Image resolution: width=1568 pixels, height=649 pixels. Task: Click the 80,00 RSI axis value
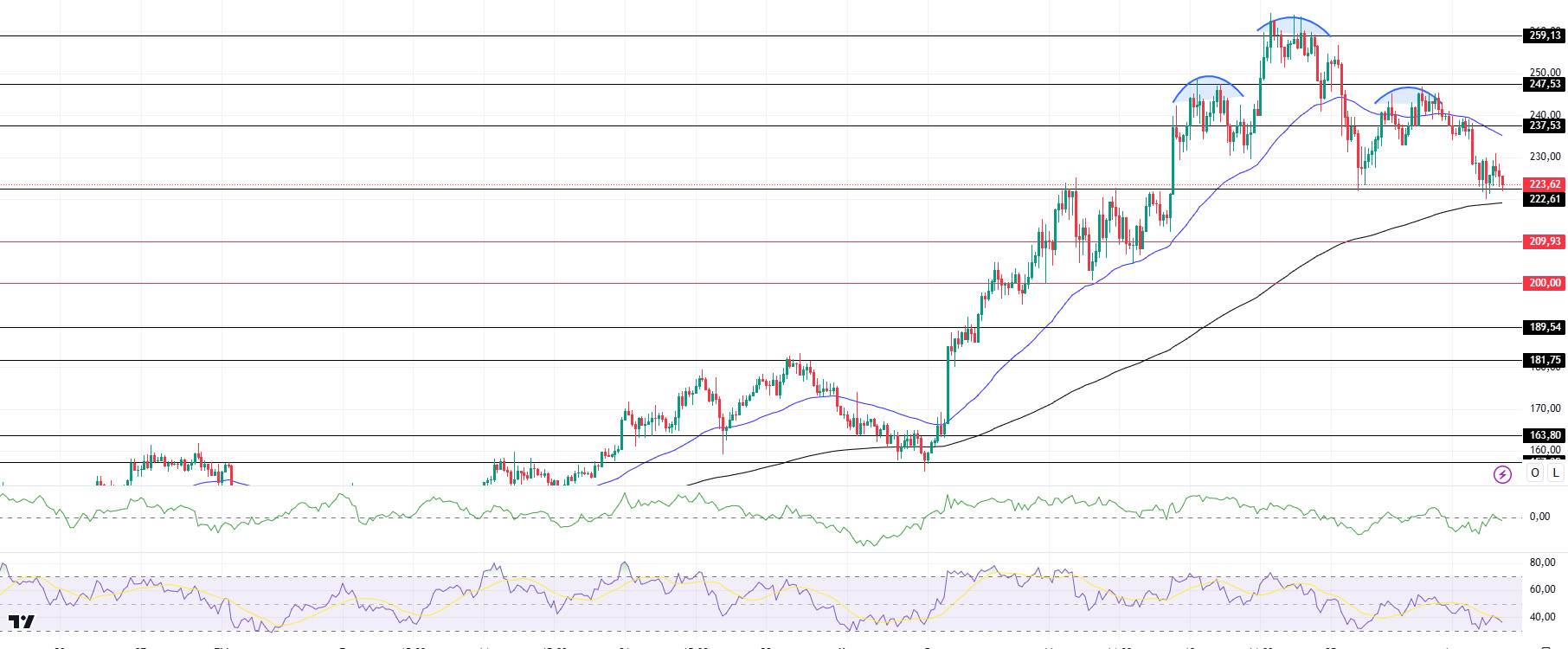click(x=1543, y=562)
